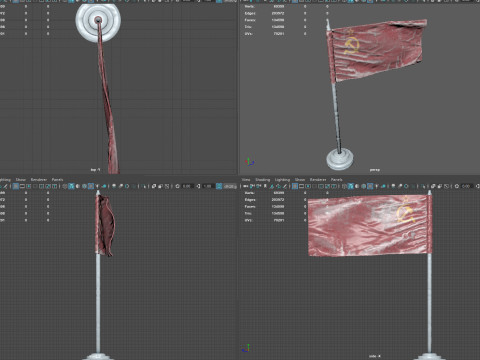Open Panels menu in front view panel
This screenshot has height=360, width=480.
point(57,179)
